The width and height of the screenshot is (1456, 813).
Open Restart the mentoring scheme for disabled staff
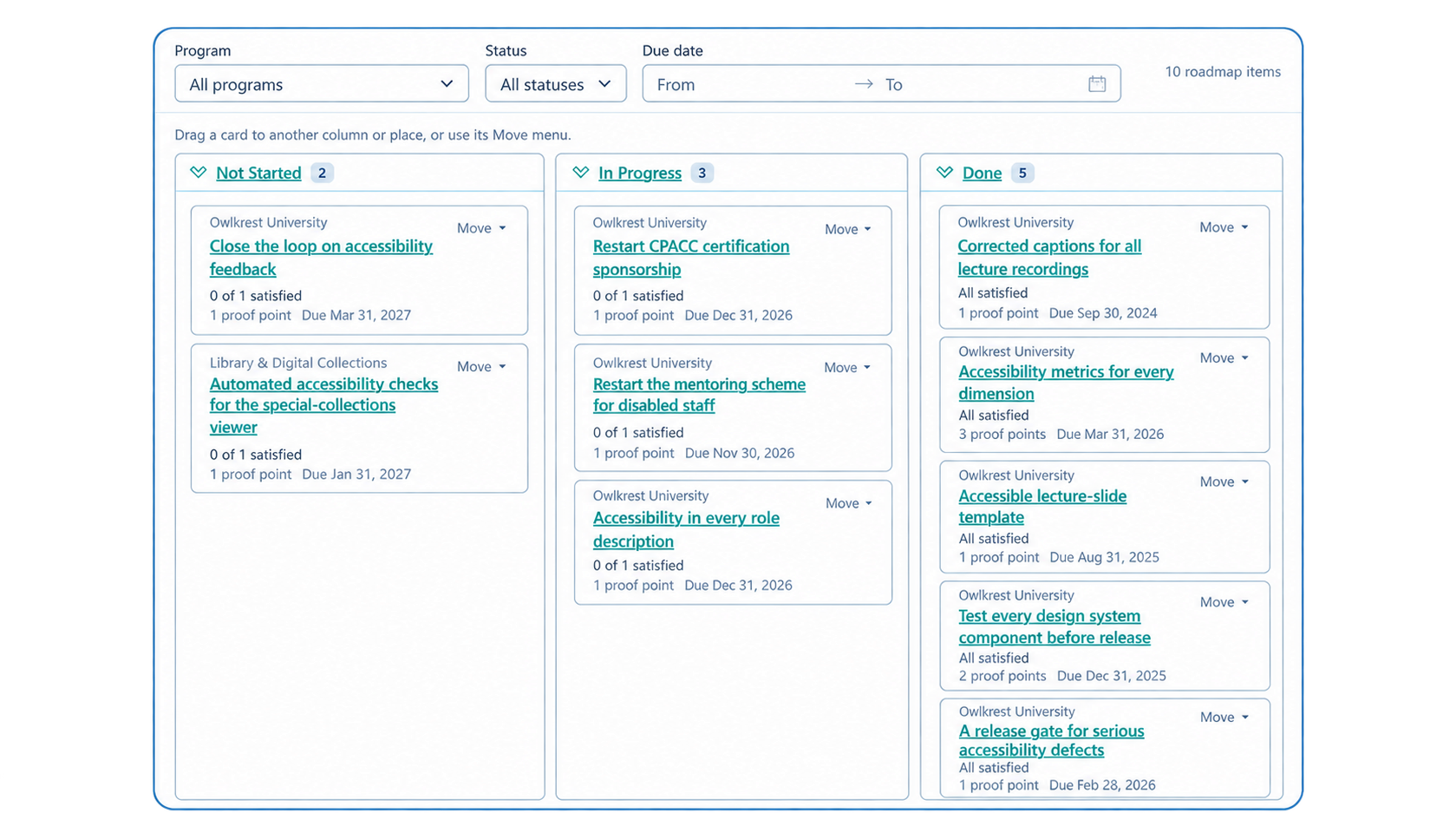tap(699, 395)
